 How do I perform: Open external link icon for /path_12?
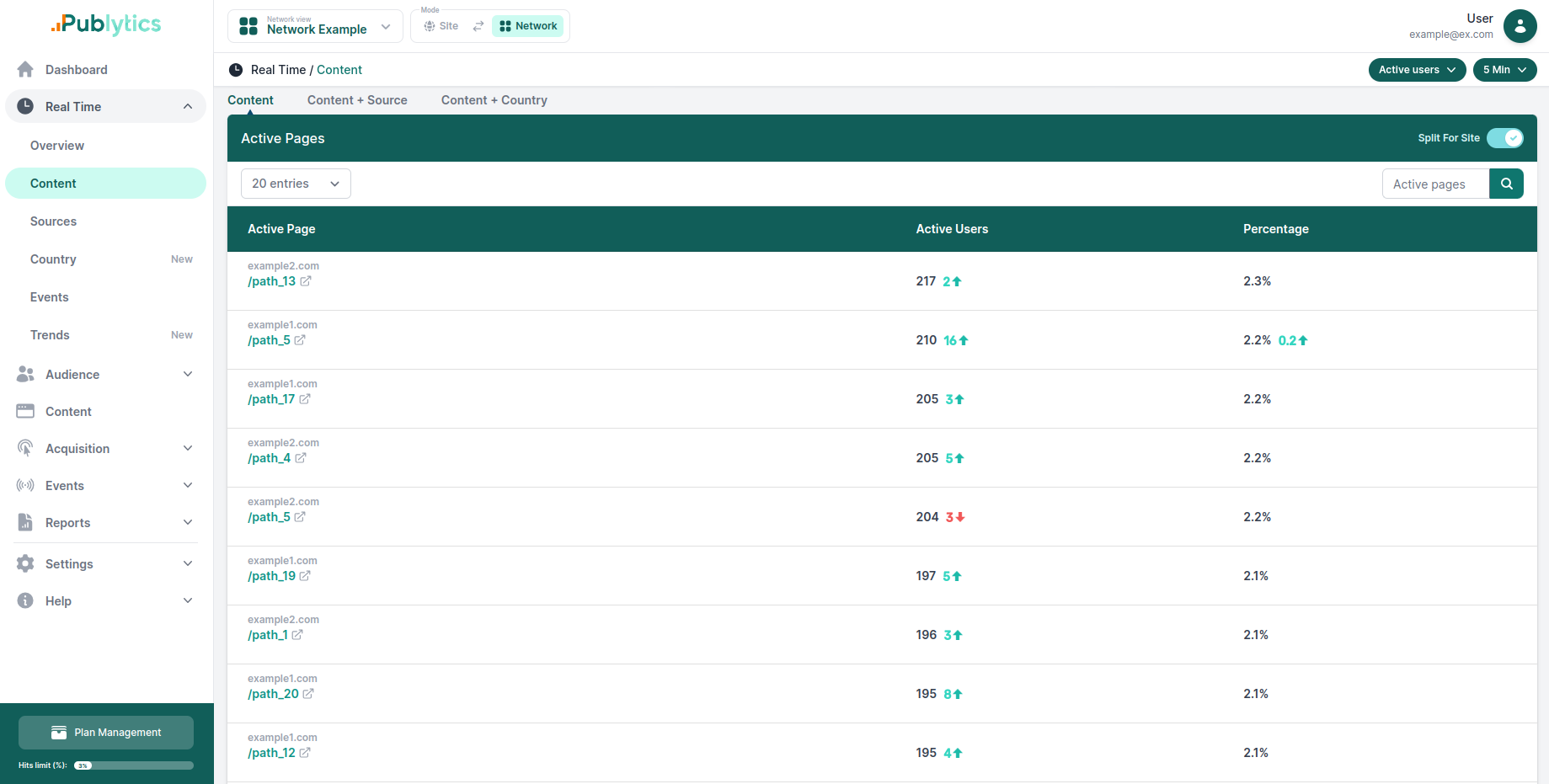tap(305, 753)
